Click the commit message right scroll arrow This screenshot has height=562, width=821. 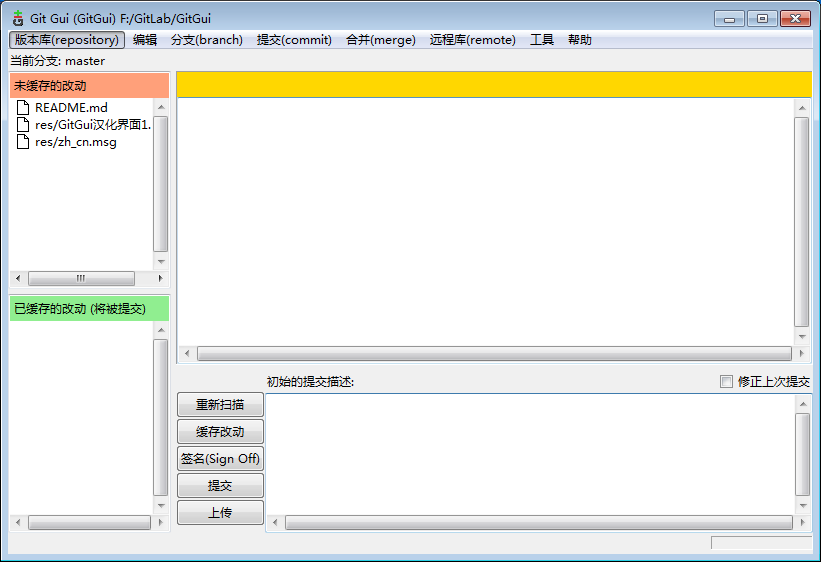[x=802, y=522]
